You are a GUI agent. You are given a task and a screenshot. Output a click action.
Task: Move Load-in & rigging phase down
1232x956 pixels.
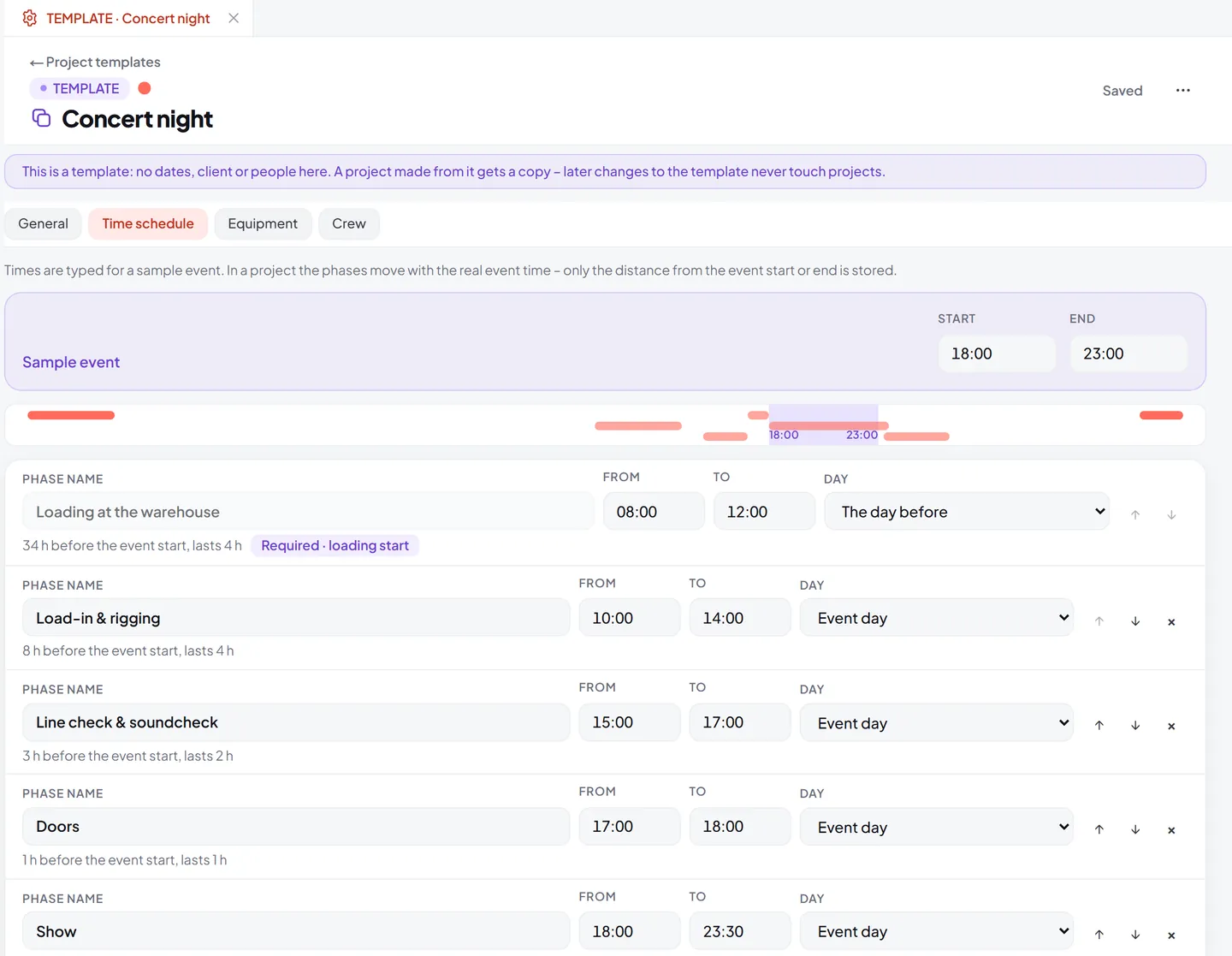1135,621
